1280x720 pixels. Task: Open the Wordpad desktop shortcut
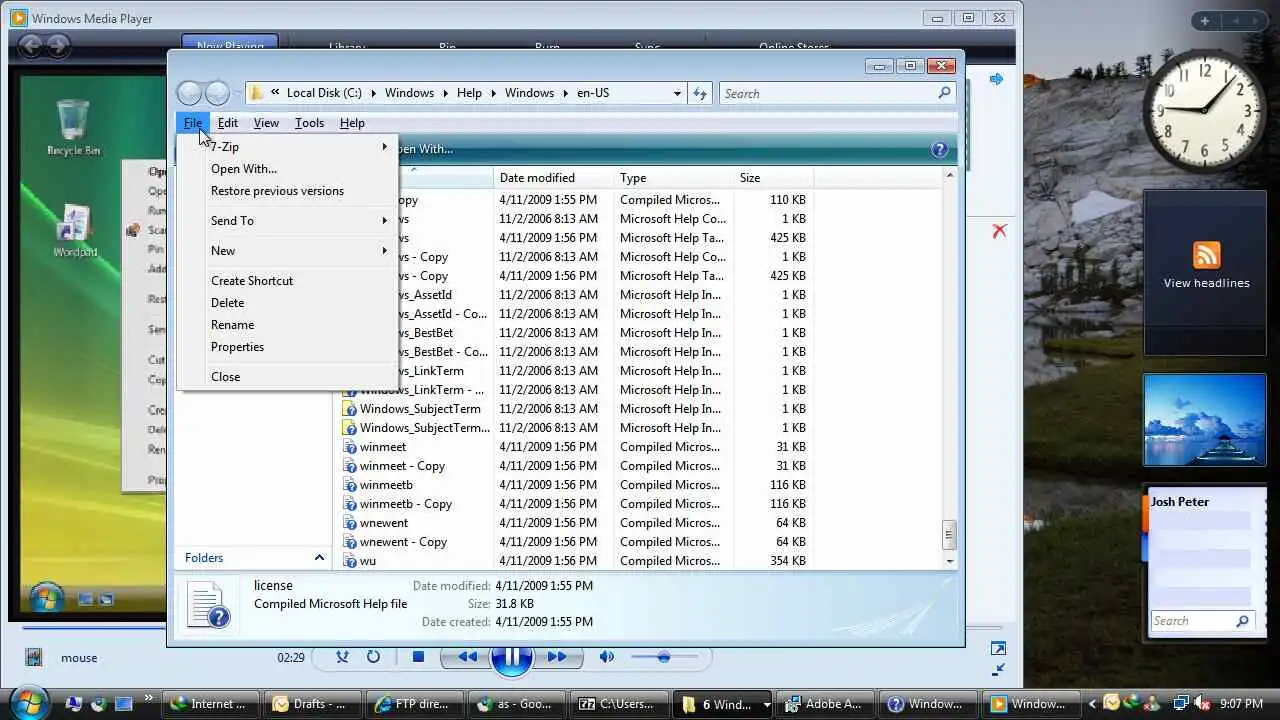pyautogui.click(x=75, y=231)
